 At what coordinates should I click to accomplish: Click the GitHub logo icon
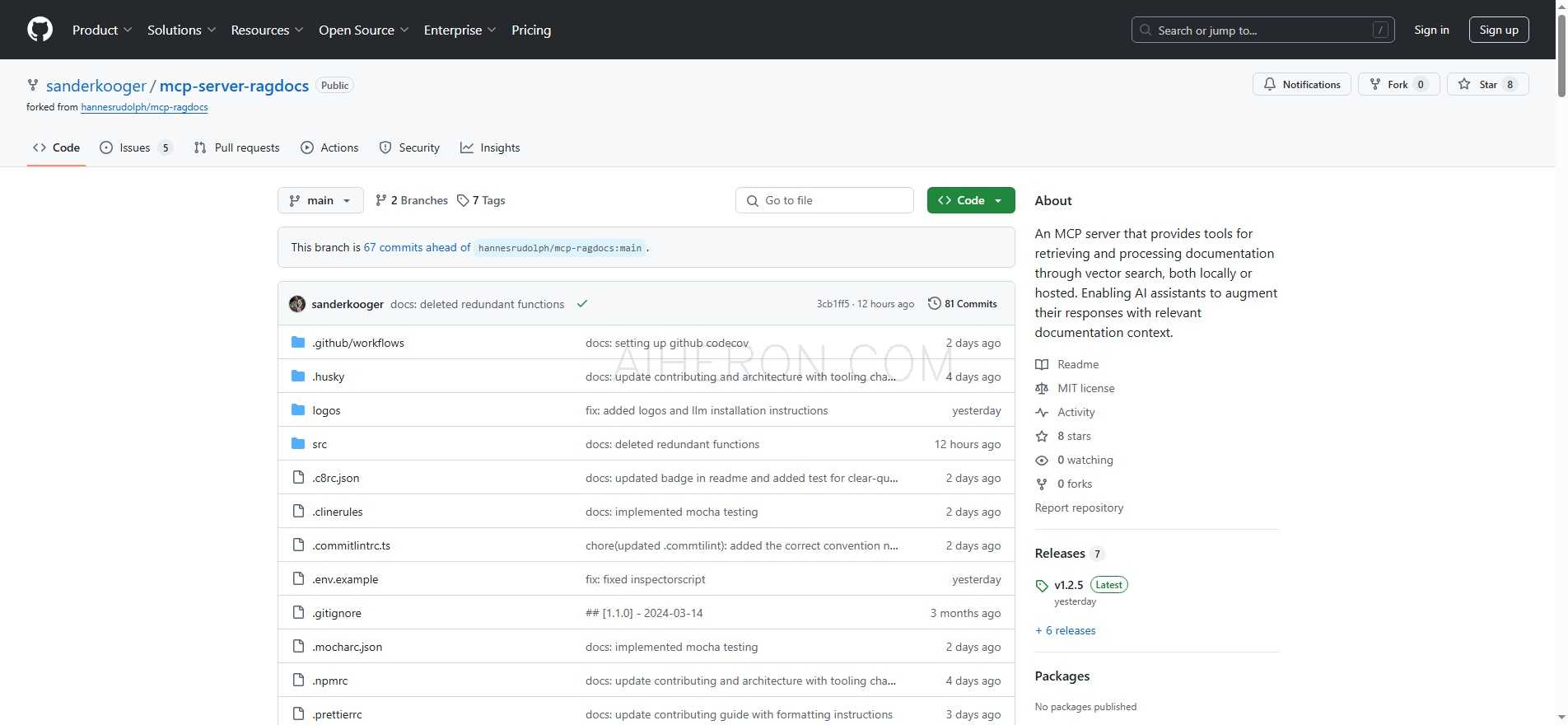coord(40,30)
